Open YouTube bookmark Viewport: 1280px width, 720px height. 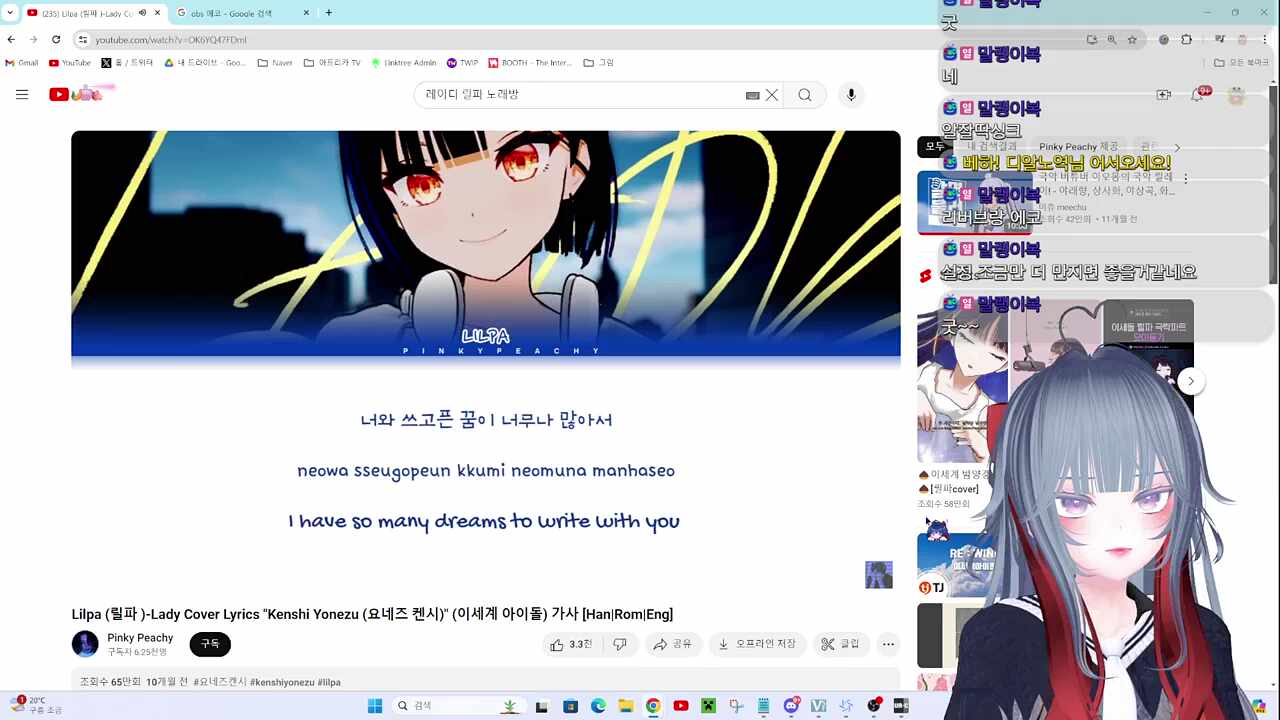(x=70, y=63)
